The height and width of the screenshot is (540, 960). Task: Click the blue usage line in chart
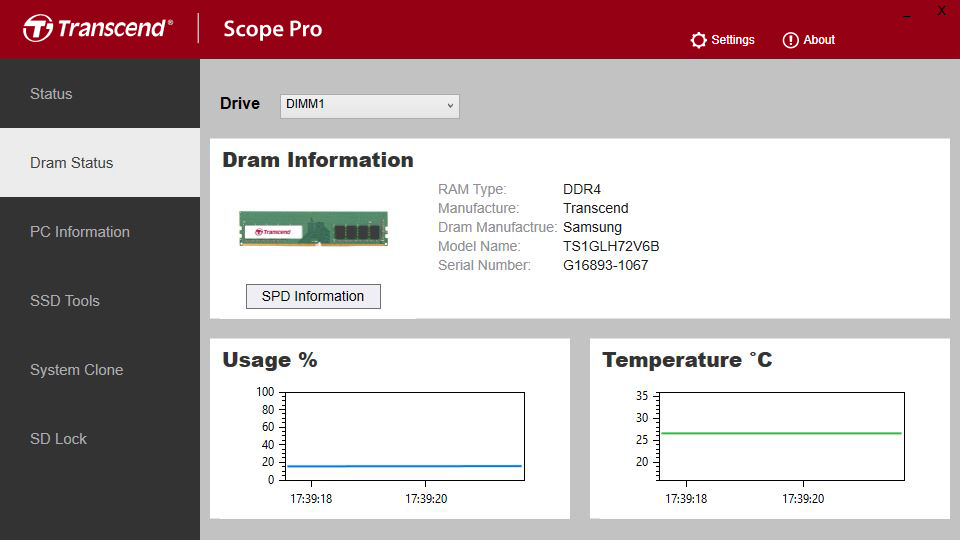(x=404, y=466)
